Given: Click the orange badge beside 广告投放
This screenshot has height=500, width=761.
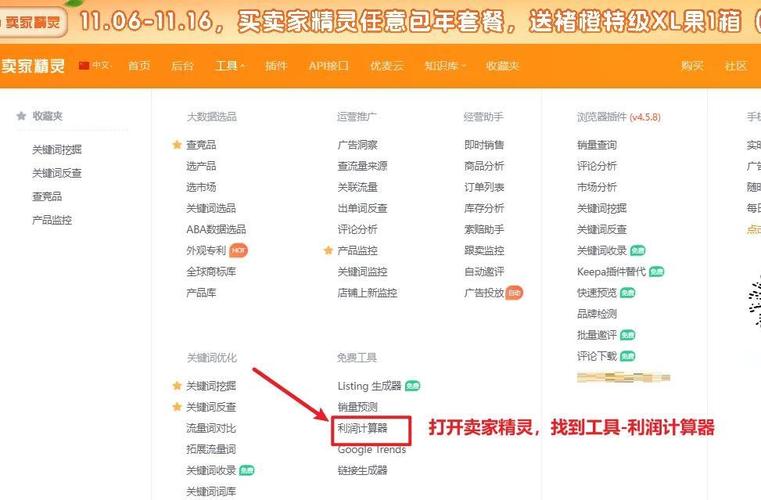Looking at the screenshot, I should click(514, 293).
